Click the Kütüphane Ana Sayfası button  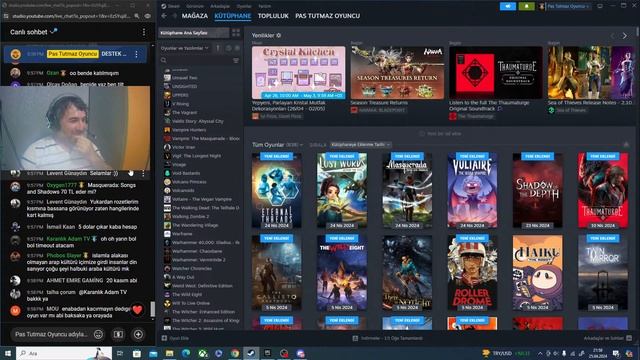(x=193, y=33)
